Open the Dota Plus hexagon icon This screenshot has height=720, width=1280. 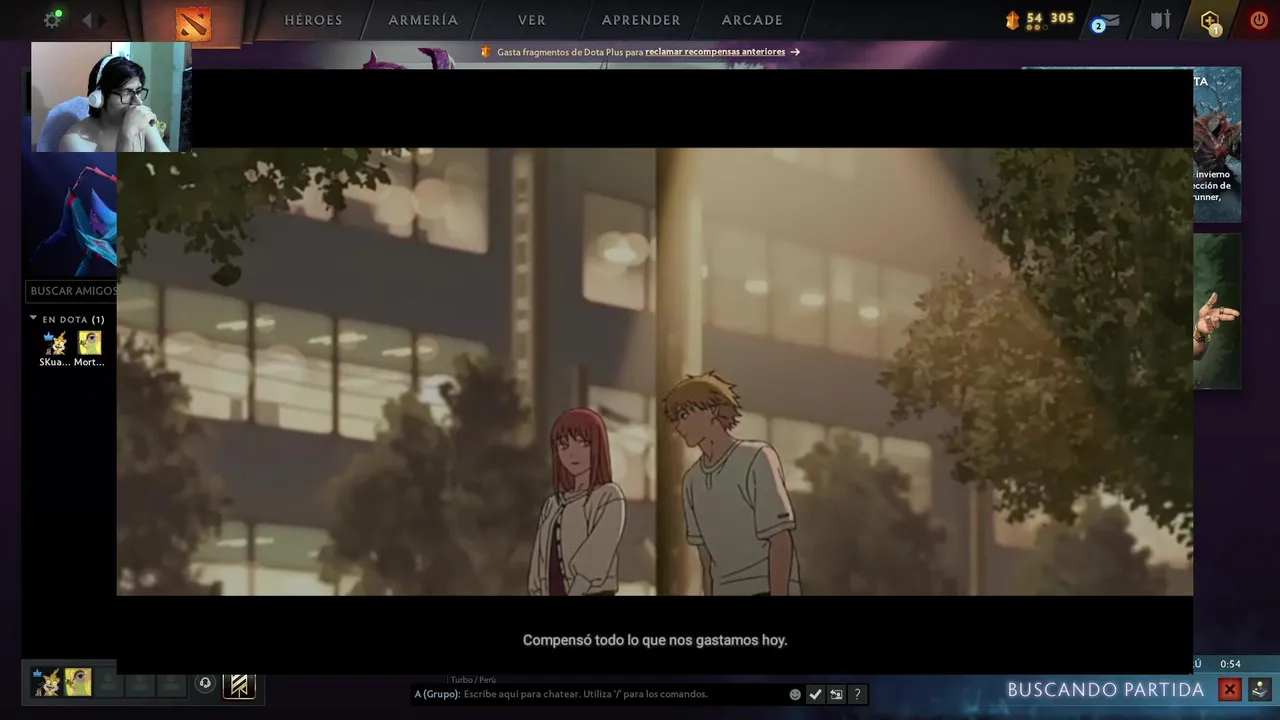(x=1210, y=21)
